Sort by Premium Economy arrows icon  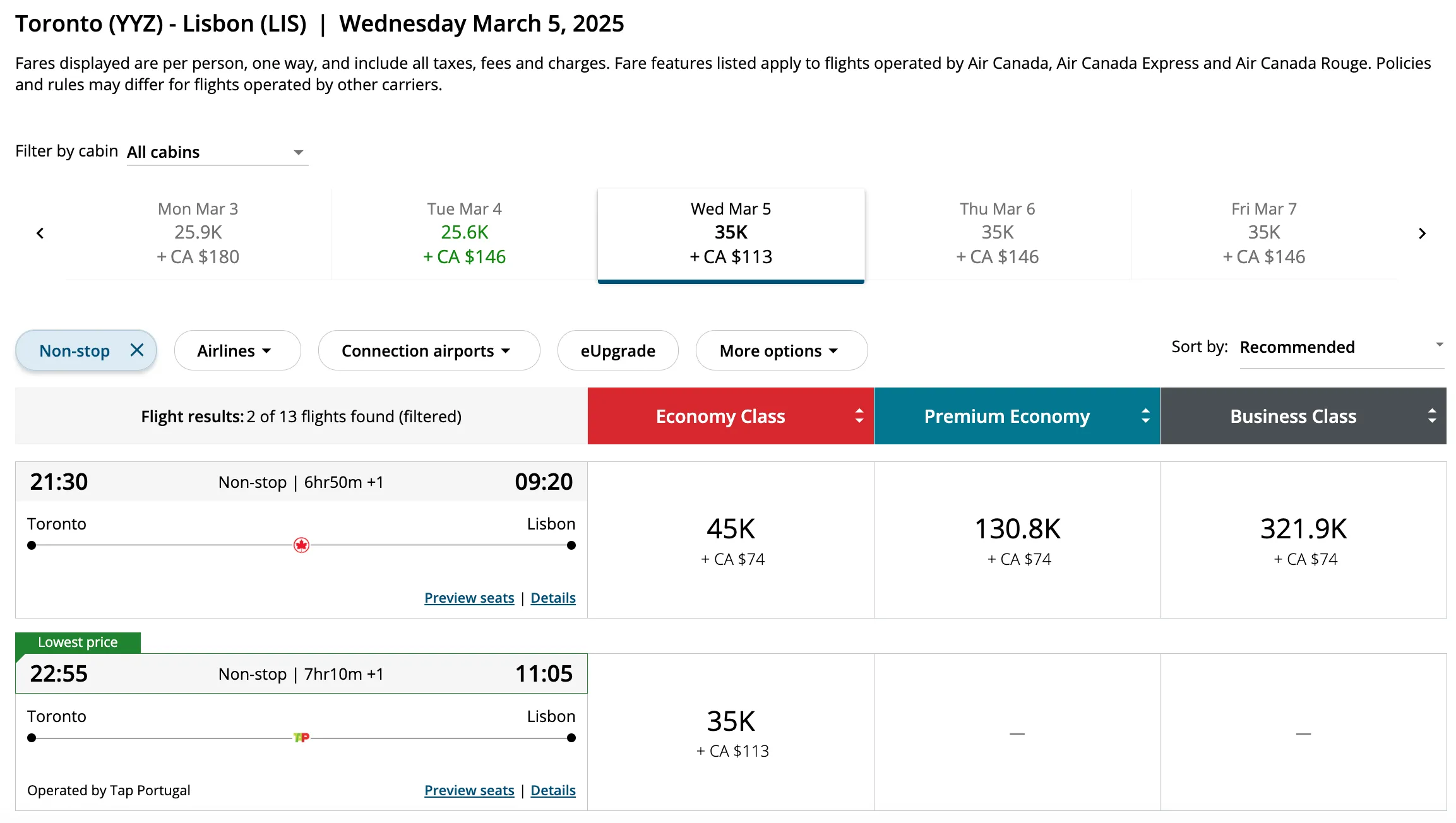pyautogui.click(x=1145, y=416)
